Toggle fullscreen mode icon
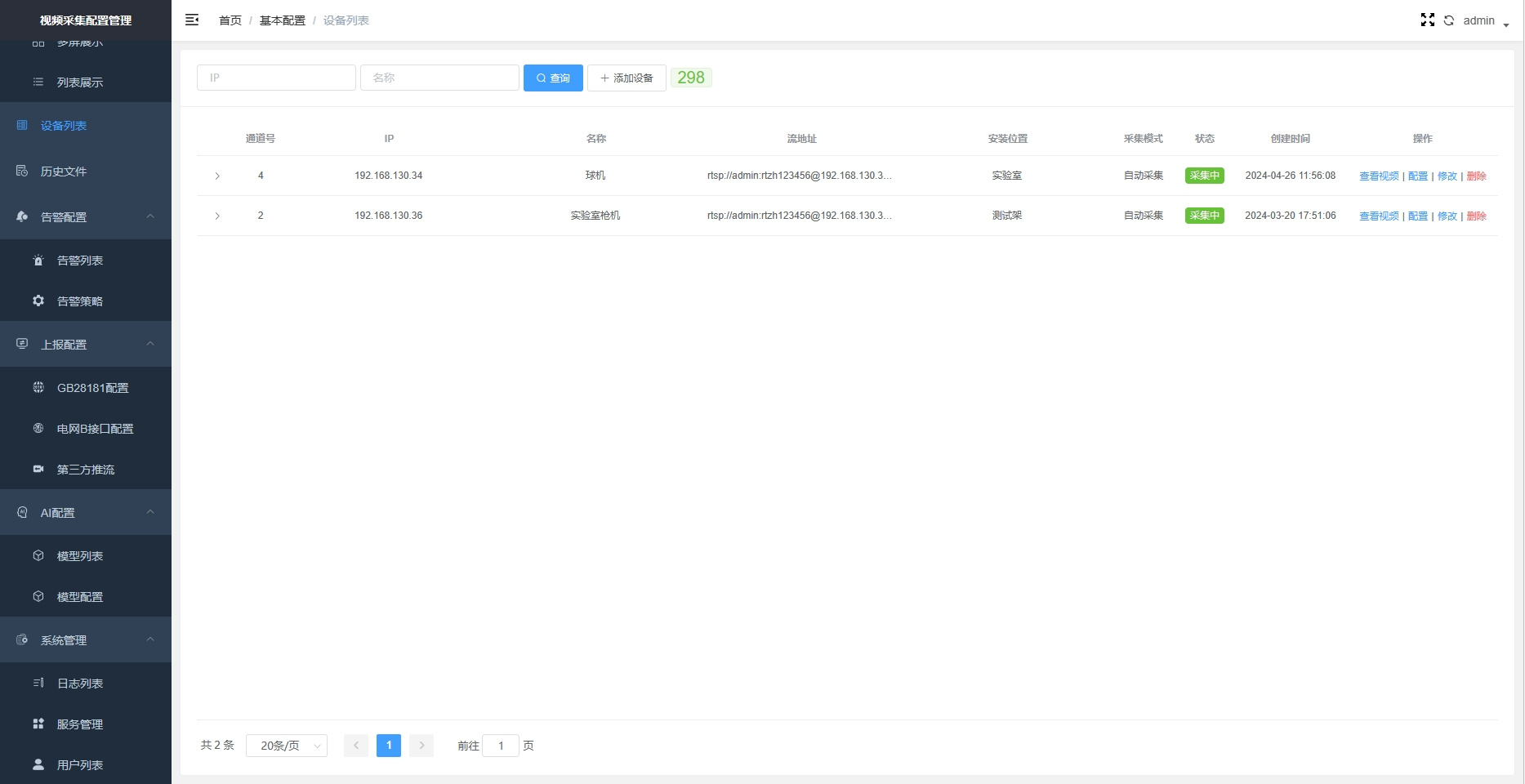 [x=1427, y=20]
